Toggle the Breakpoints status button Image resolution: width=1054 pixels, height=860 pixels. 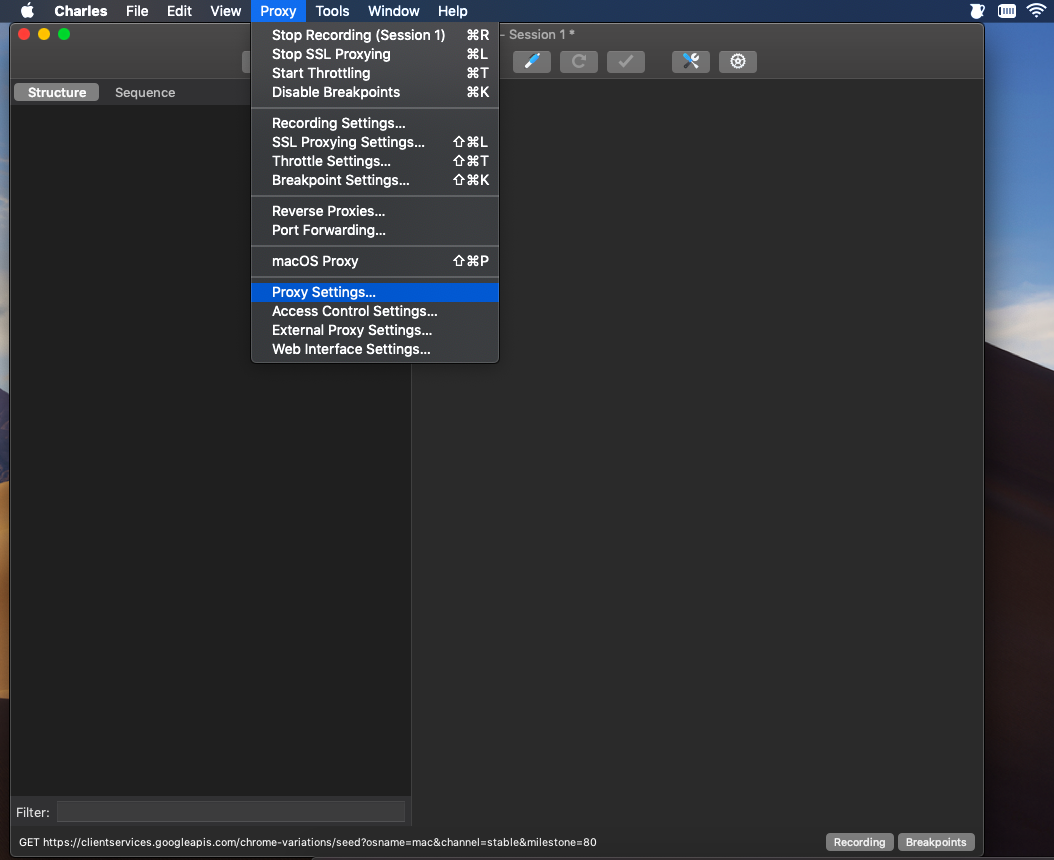click(936, 842)
